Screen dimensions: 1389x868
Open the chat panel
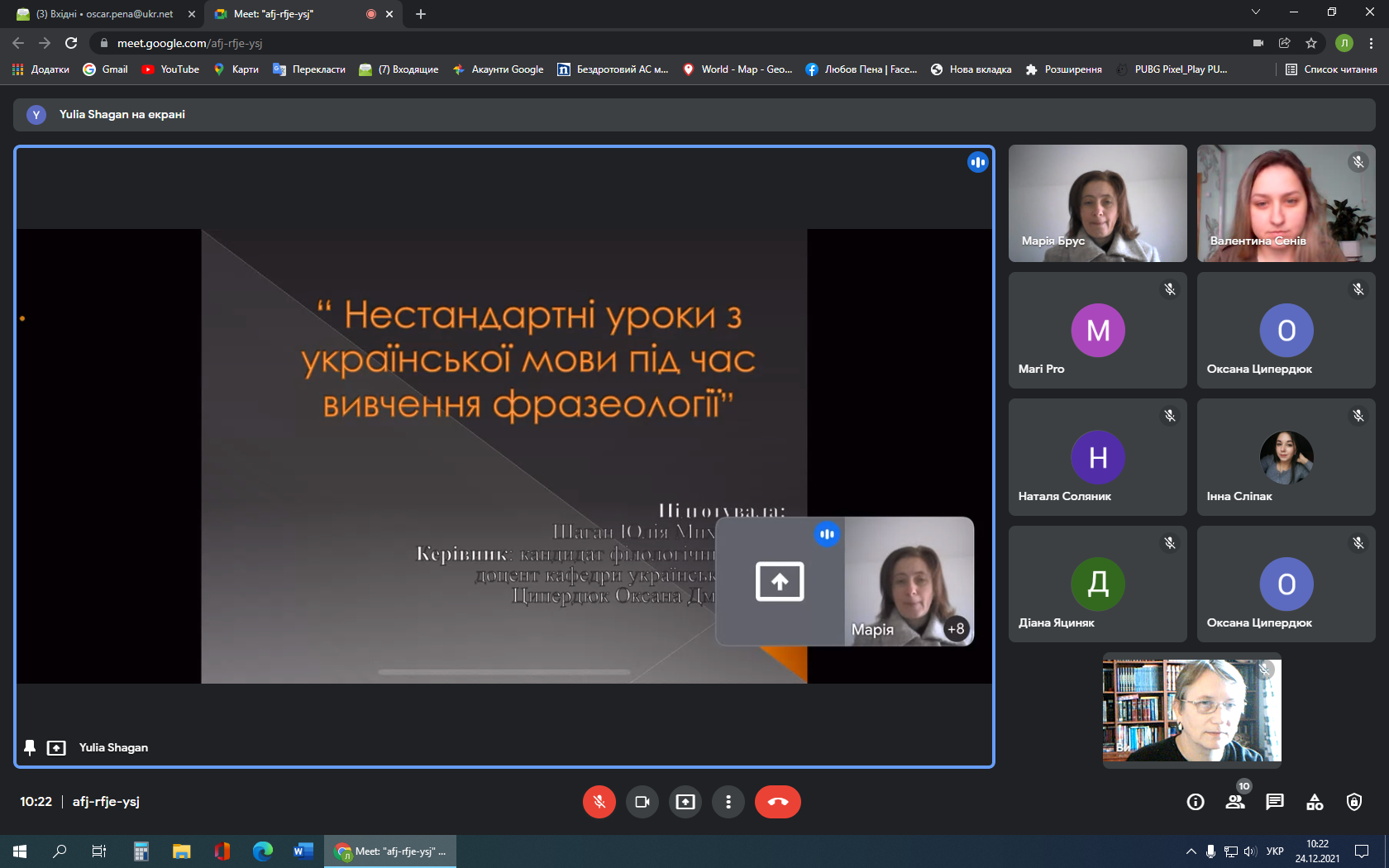[1275, 802]
